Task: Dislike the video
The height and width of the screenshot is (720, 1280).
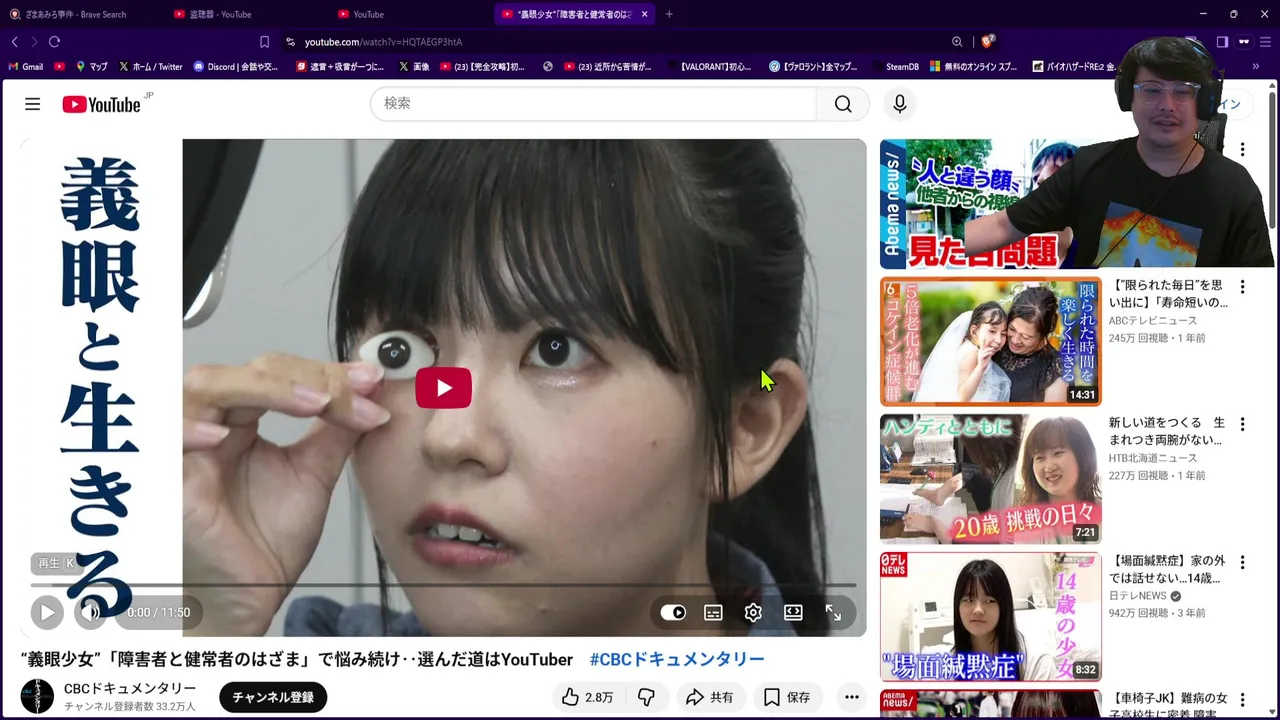Action: [x=647, y=697]
